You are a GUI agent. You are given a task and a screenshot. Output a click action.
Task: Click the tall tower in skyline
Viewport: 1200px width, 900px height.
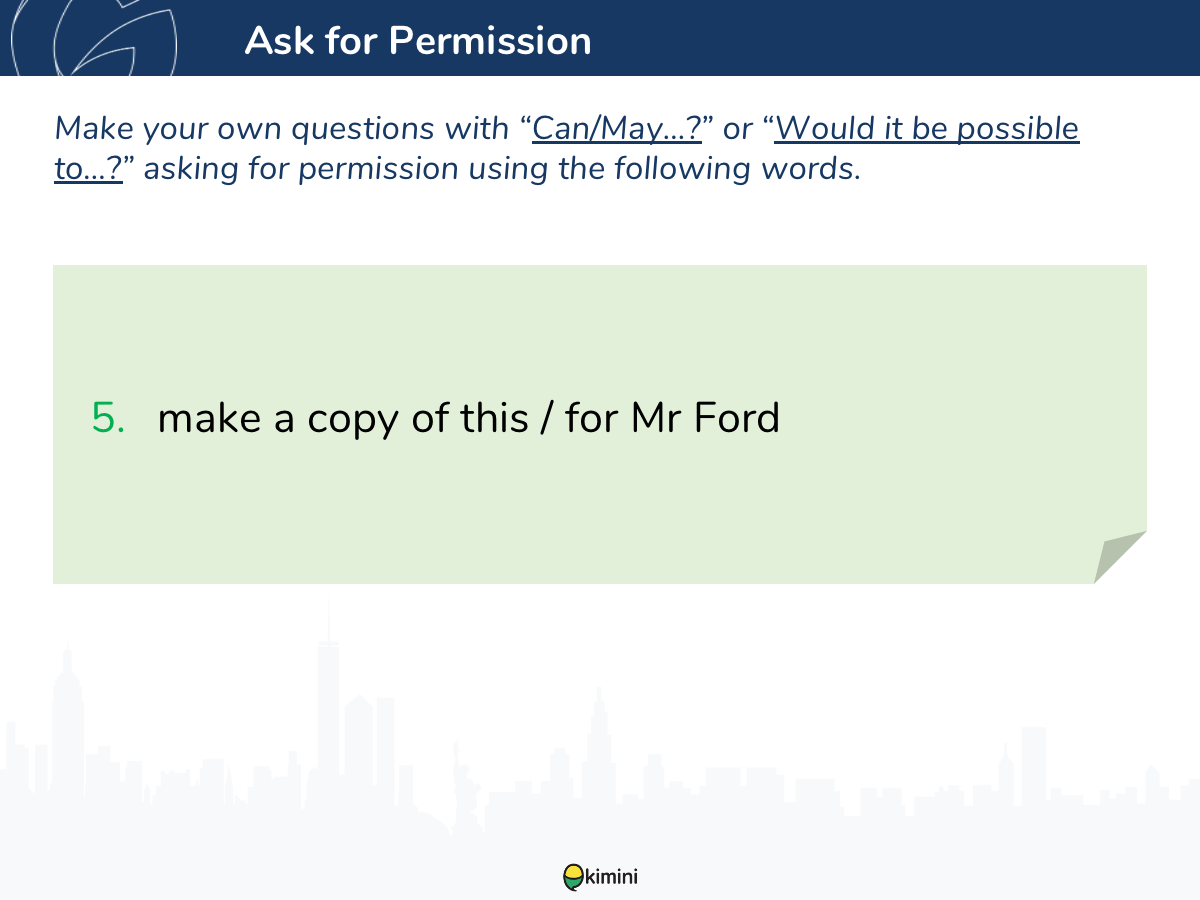(328, 700)
